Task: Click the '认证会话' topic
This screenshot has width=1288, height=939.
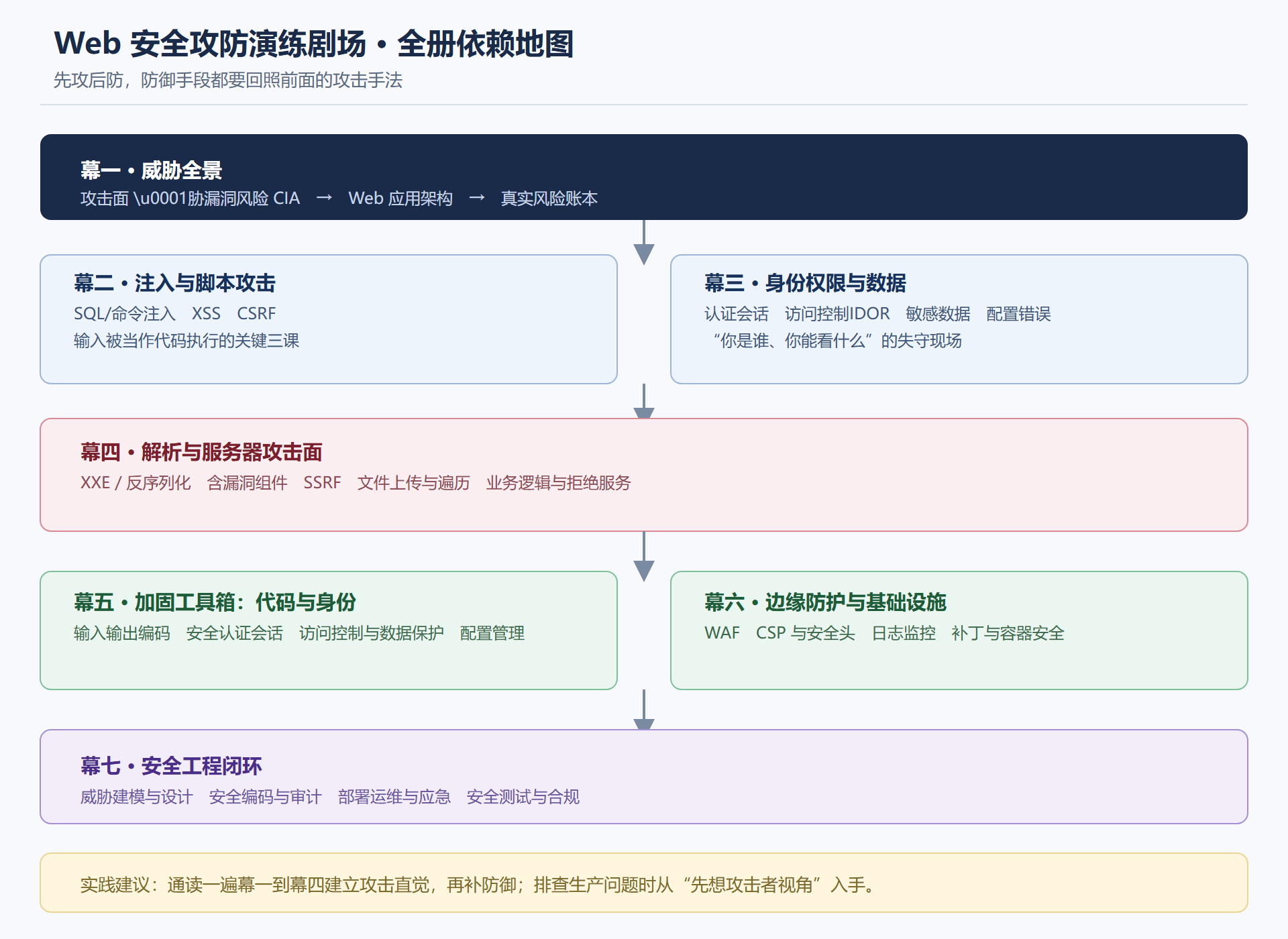Action: [x=737, y=314]
